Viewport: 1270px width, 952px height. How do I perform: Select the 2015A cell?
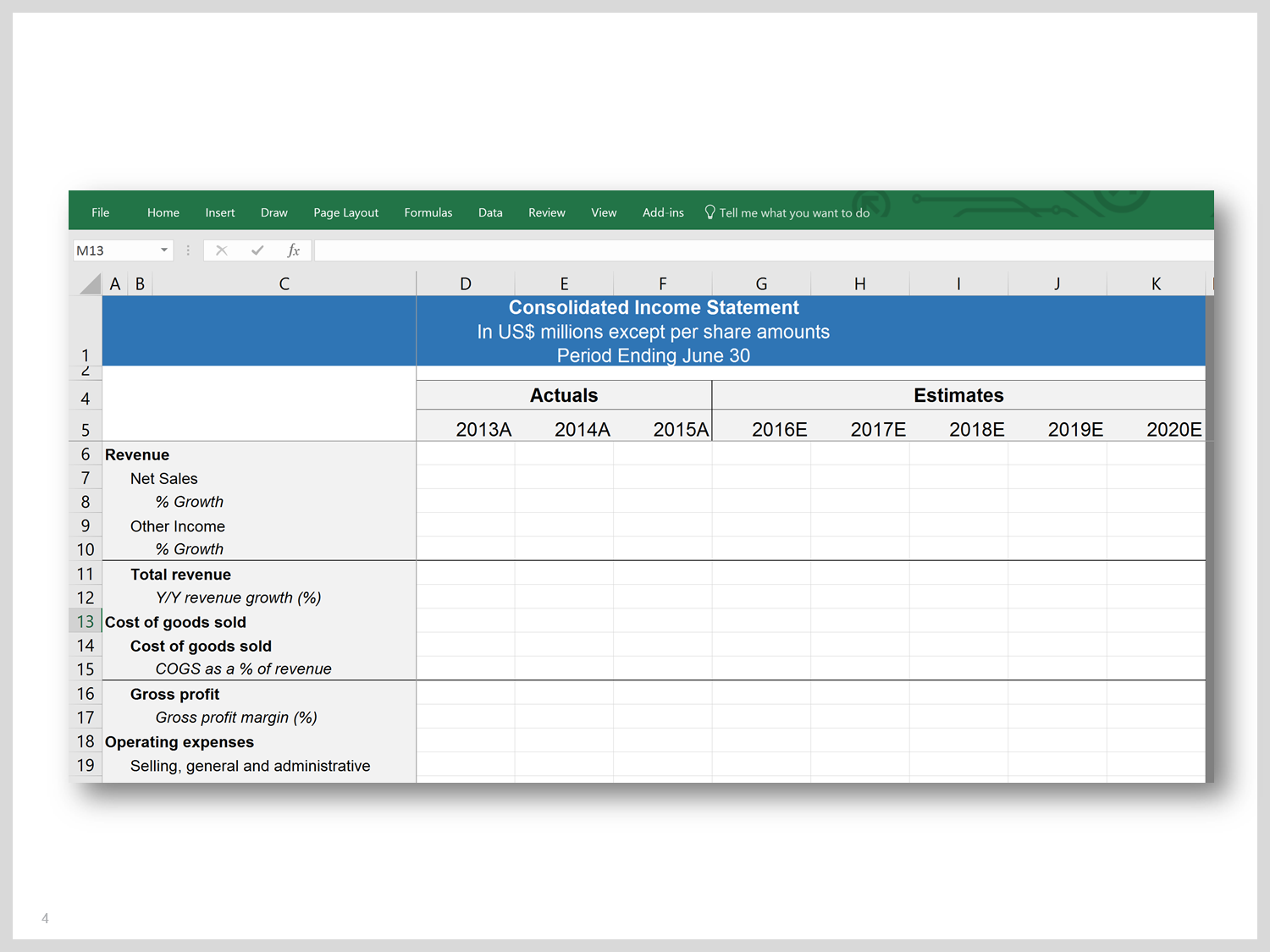[x=663, y=427]
